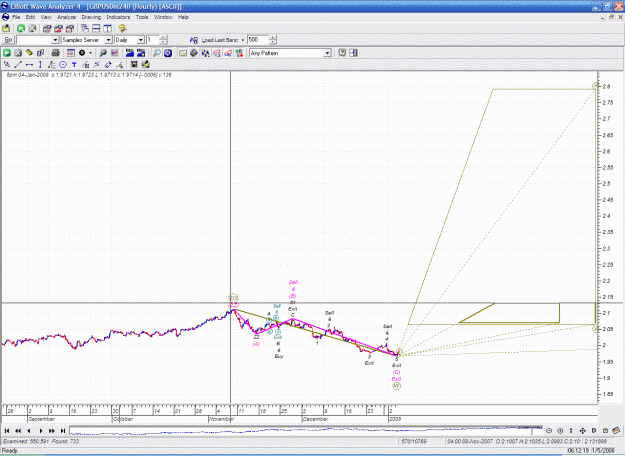Click the zoom out minus icon at bottom right

[549, 430]
